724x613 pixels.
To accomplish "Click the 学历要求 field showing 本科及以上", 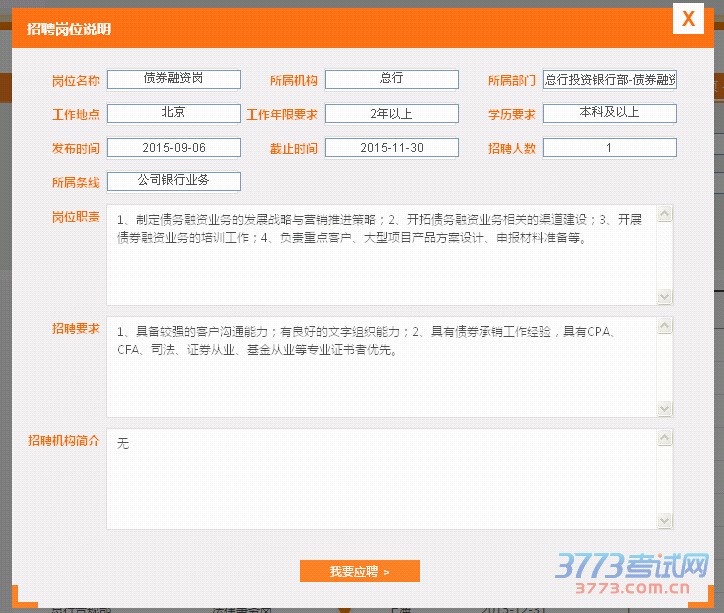I will click(610, 113).
